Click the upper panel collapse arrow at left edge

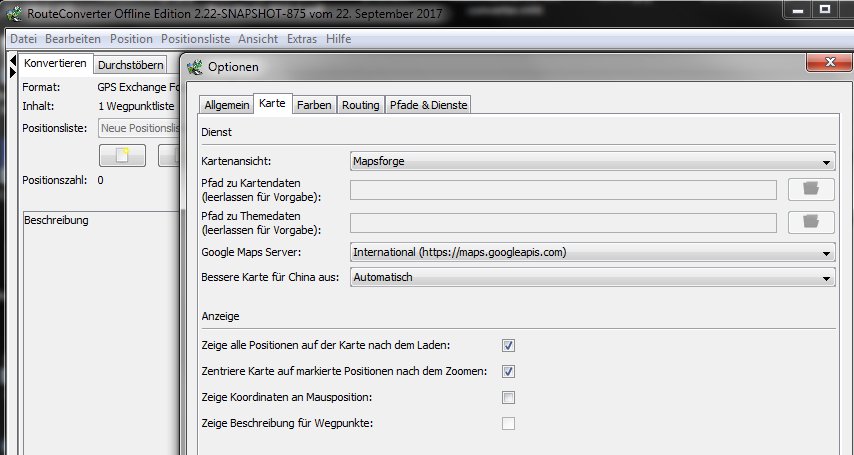coord(12,62)
